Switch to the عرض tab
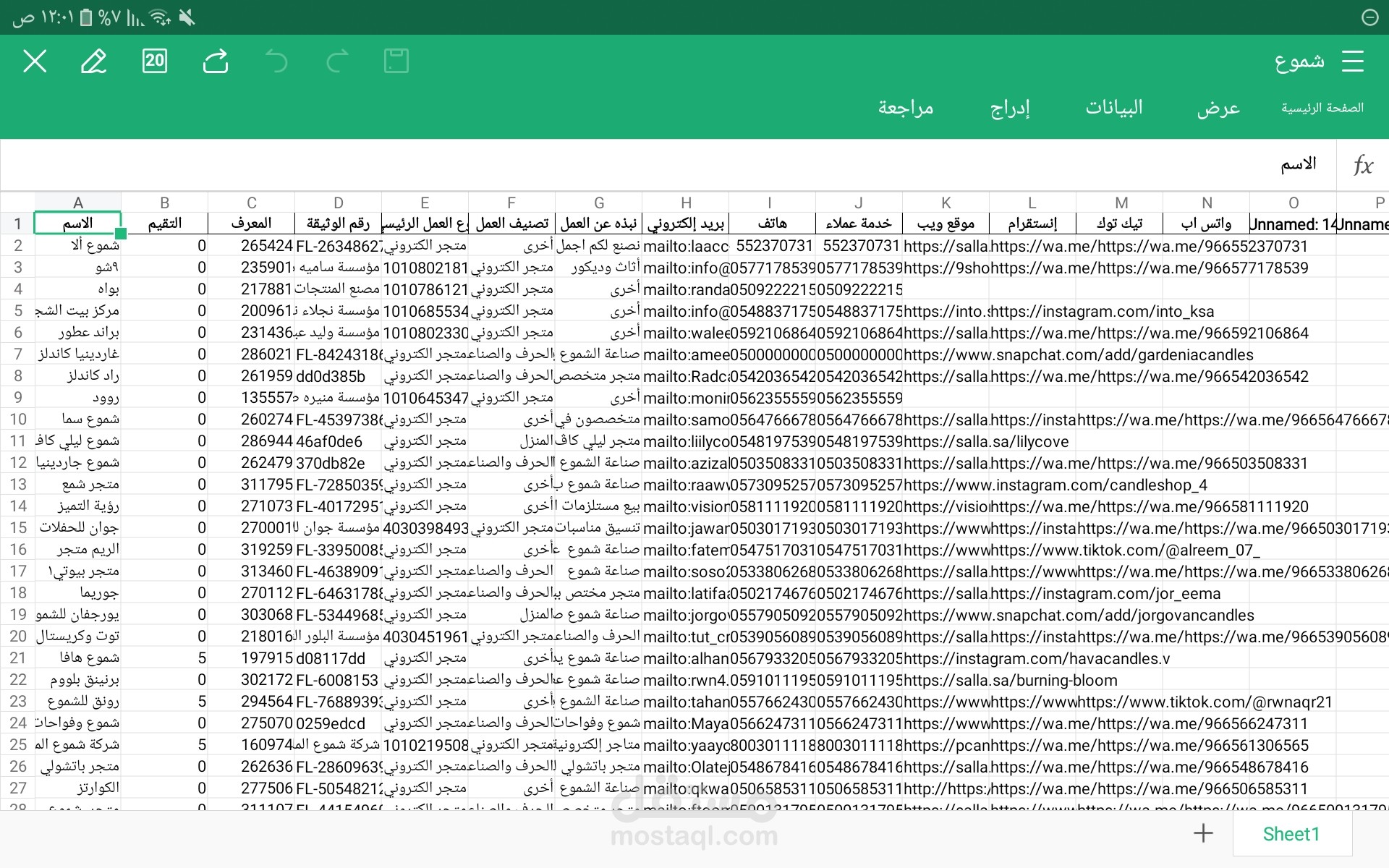 point(1218,108)
